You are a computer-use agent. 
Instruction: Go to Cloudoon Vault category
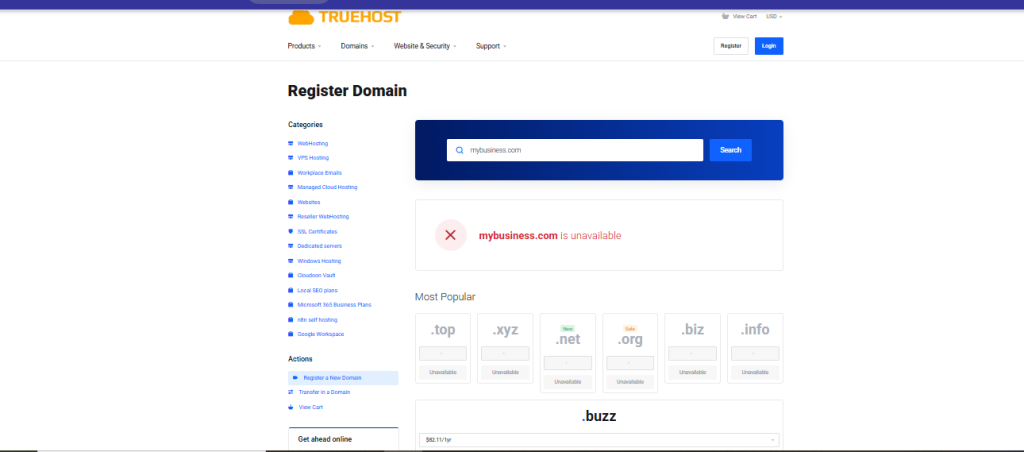pyautogui.click(x=316, y=276)
